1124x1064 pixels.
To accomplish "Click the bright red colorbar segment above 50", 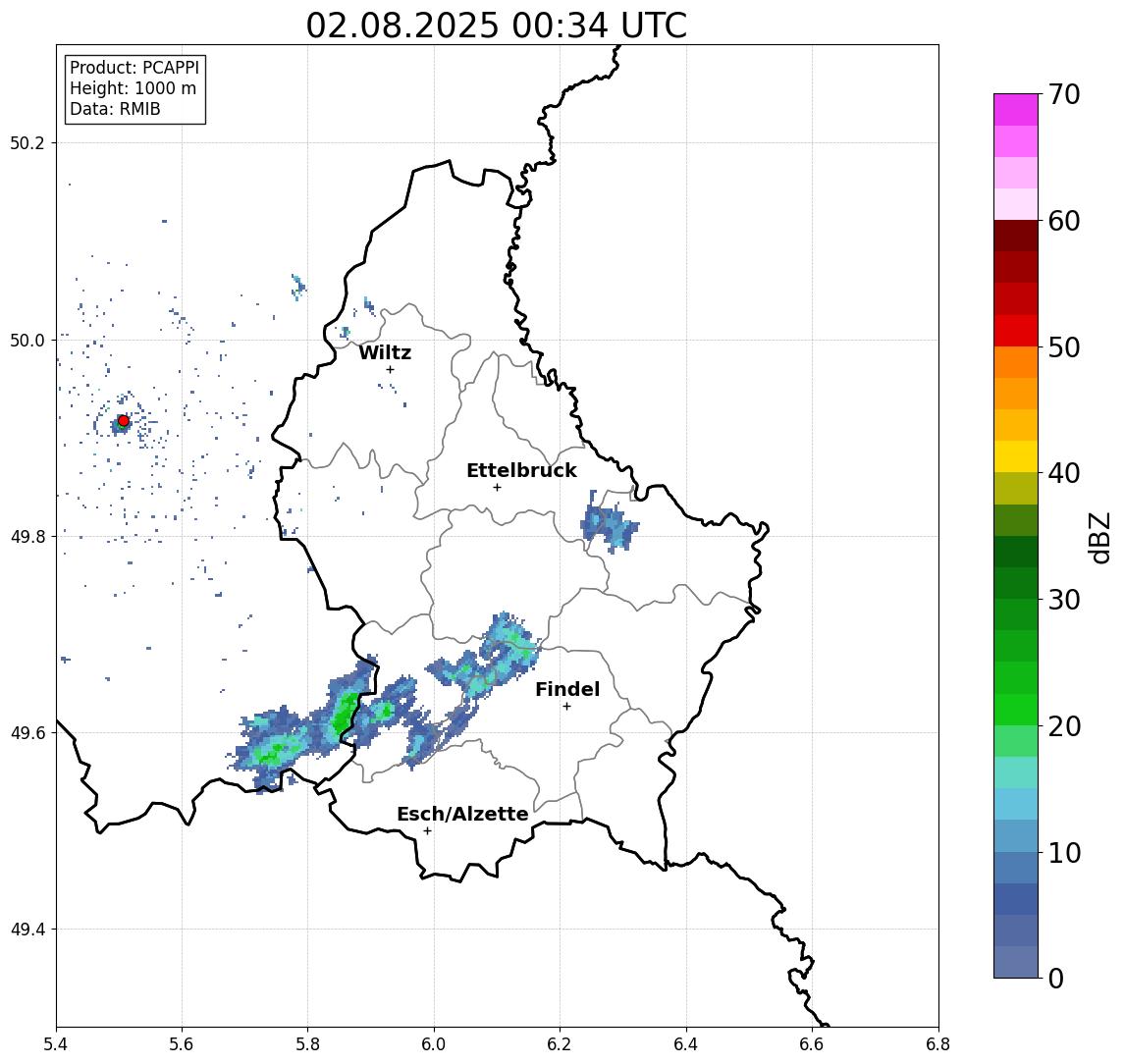I will [x=1016, y=331].
